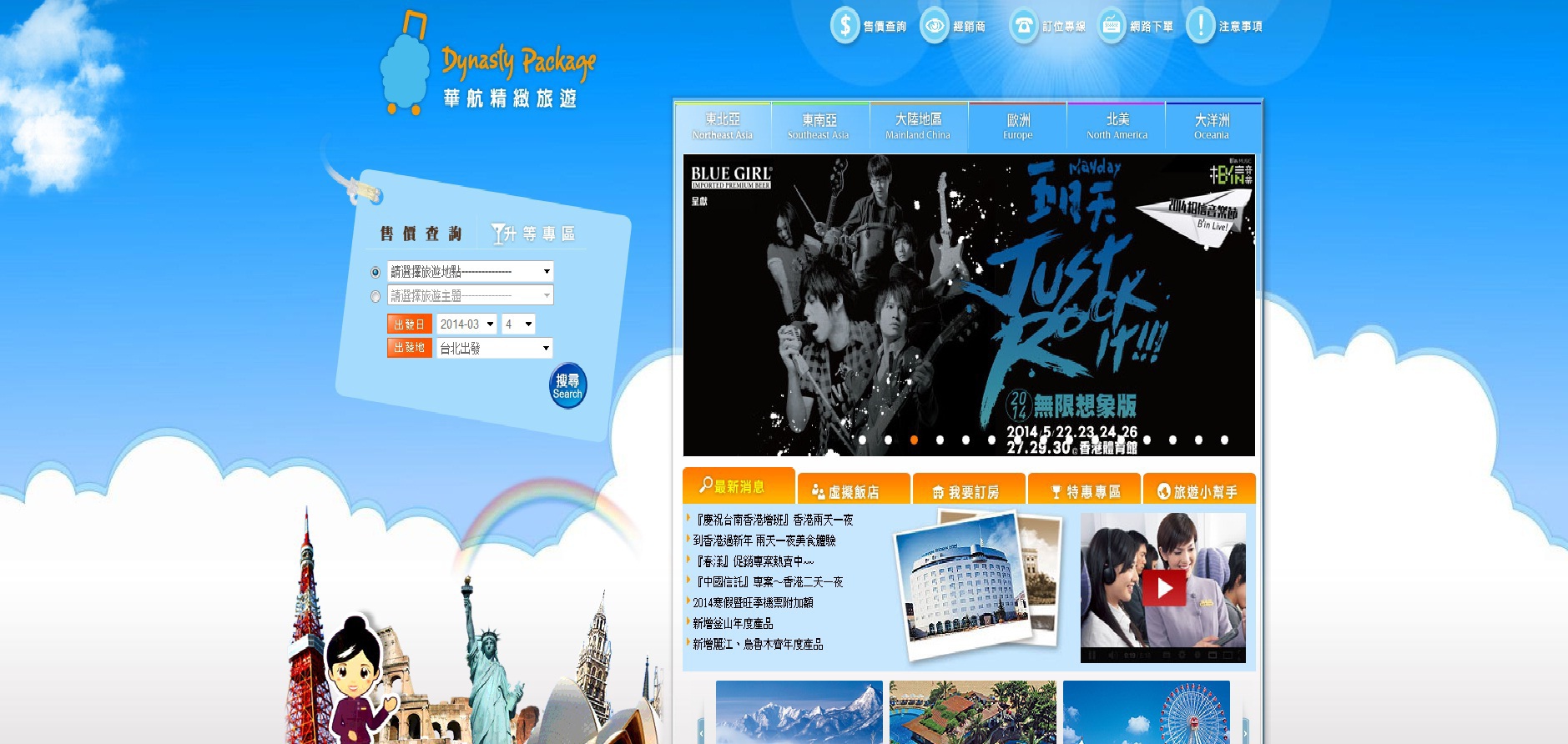Open the 特惠專區 special offers tab
1568x744 pixels.
pyautogui.click(x=1084, y=490)
